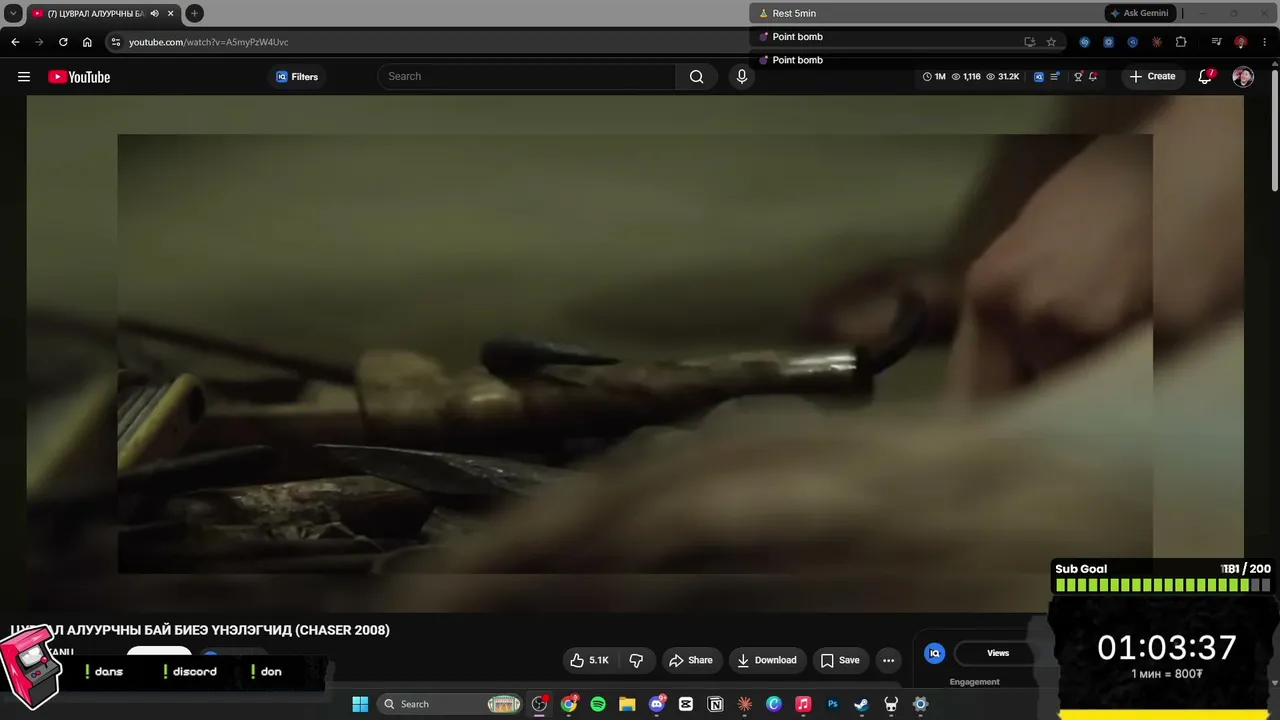This screenshot has height=720, width=1280.
Task: Like the video with thumbs up
Action: coord(588,660)
